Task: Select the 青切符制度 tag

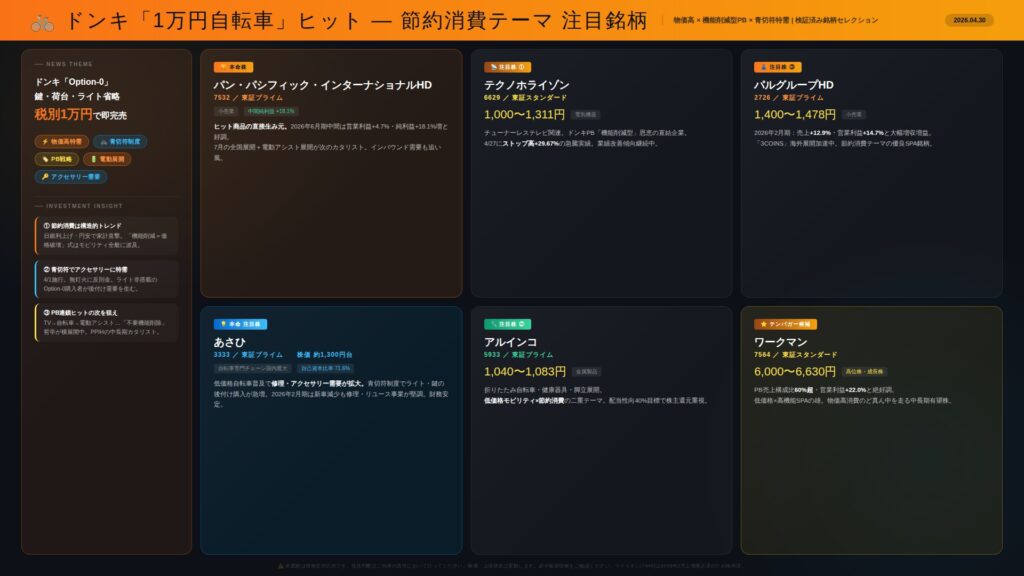Action: [x=122, y=142]
